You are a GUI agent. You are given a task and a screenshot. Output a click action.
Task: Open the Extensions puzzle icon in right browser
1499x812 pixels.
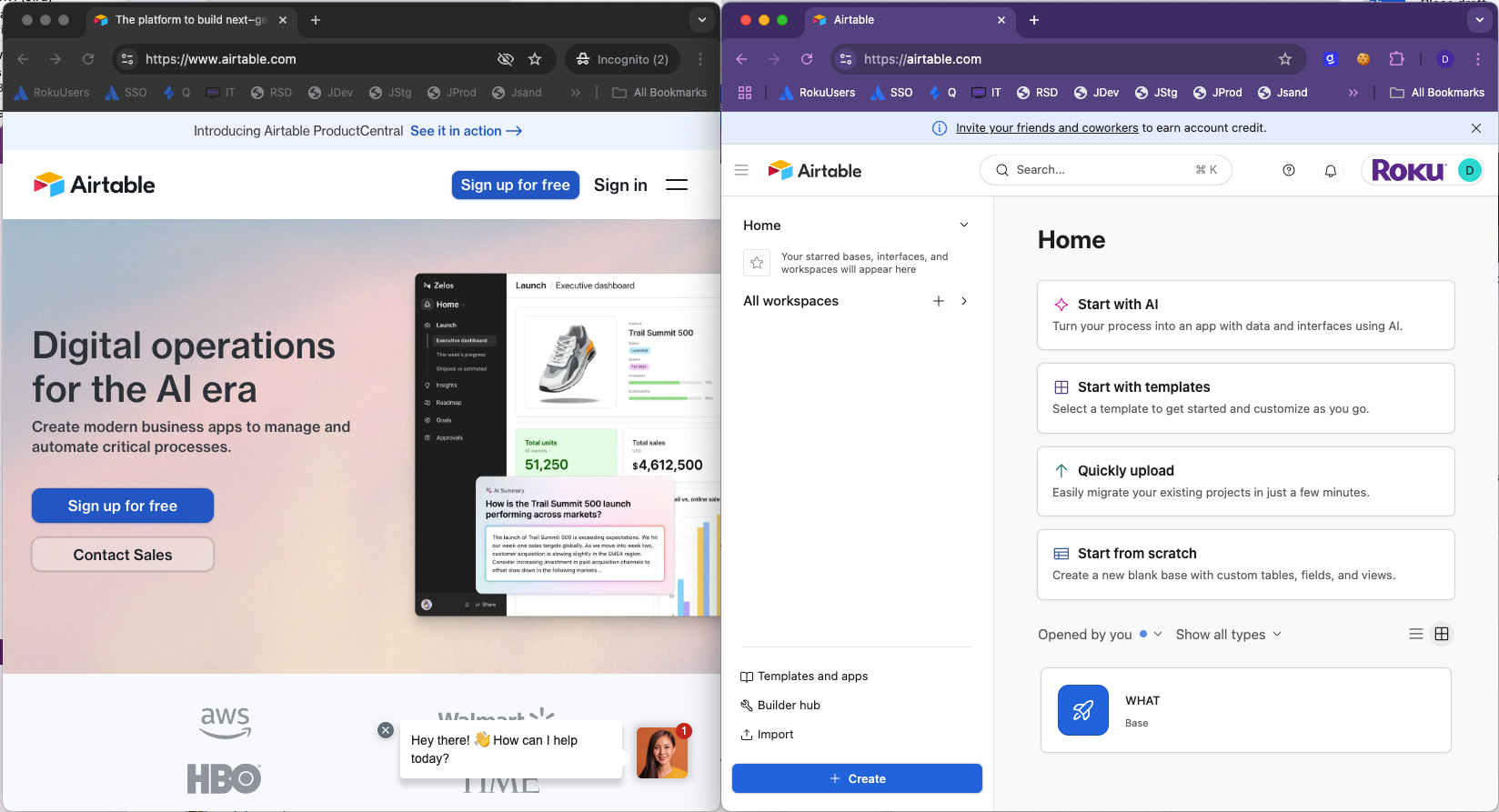point(1397,59)
